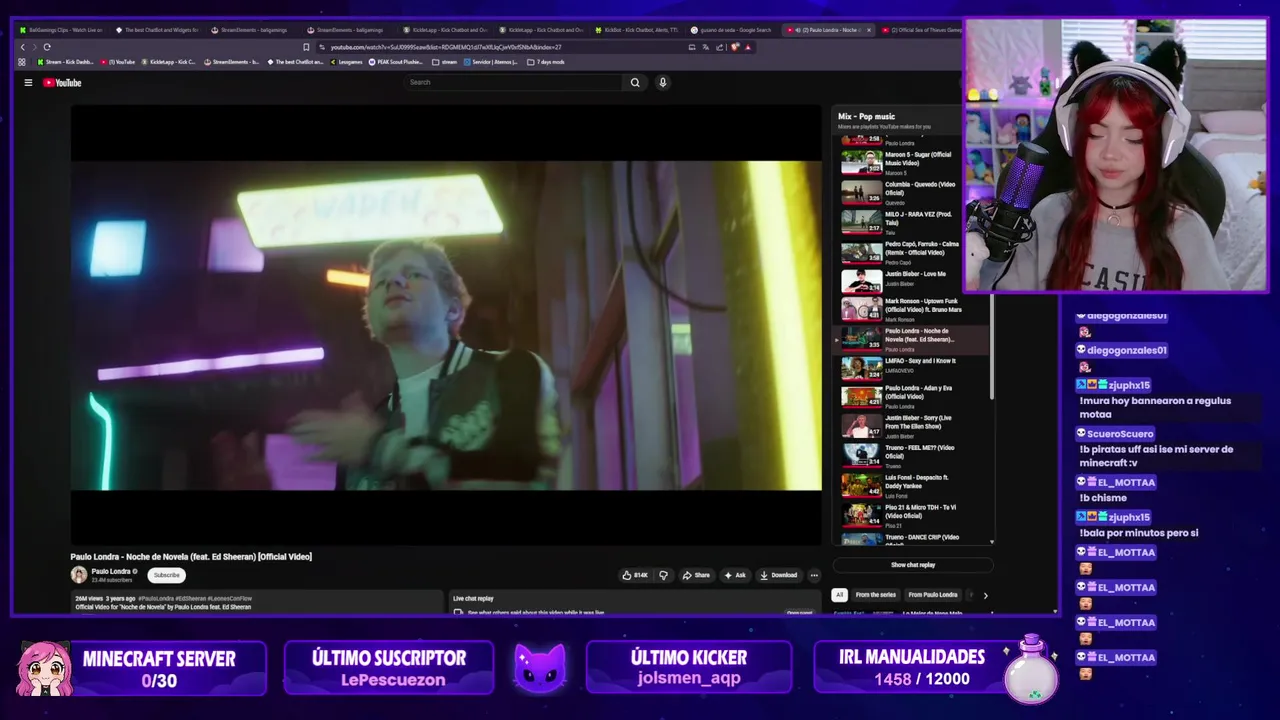Select From the series filter chip

875,595
